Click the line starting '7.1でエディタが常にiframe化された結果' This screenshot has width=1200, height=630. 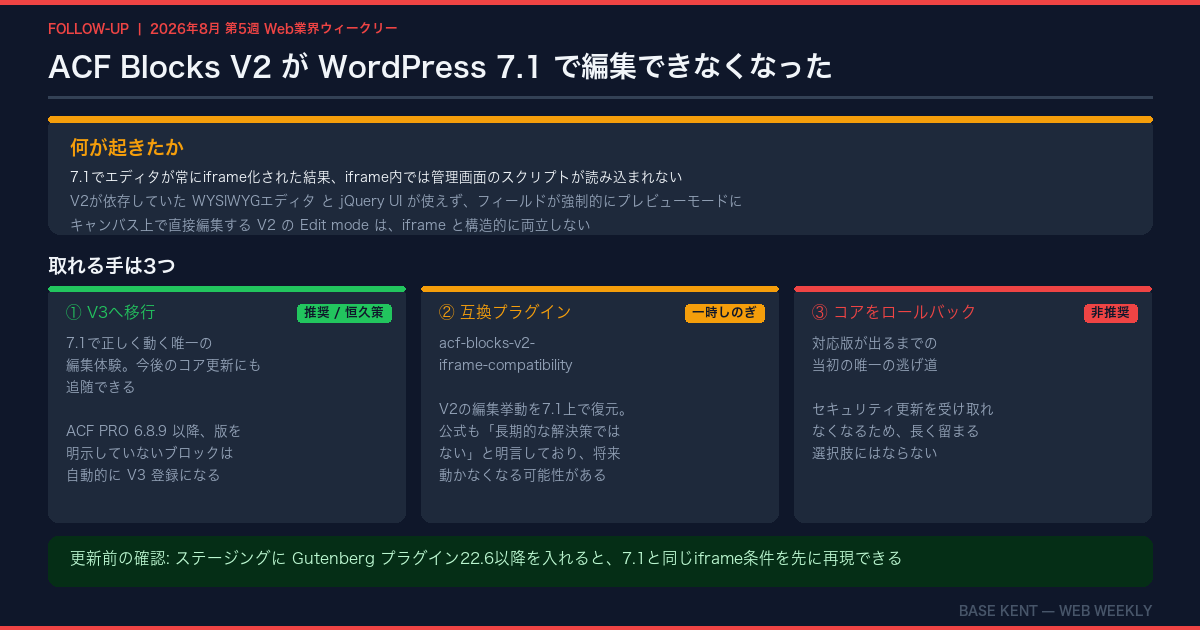click(376, 177)
